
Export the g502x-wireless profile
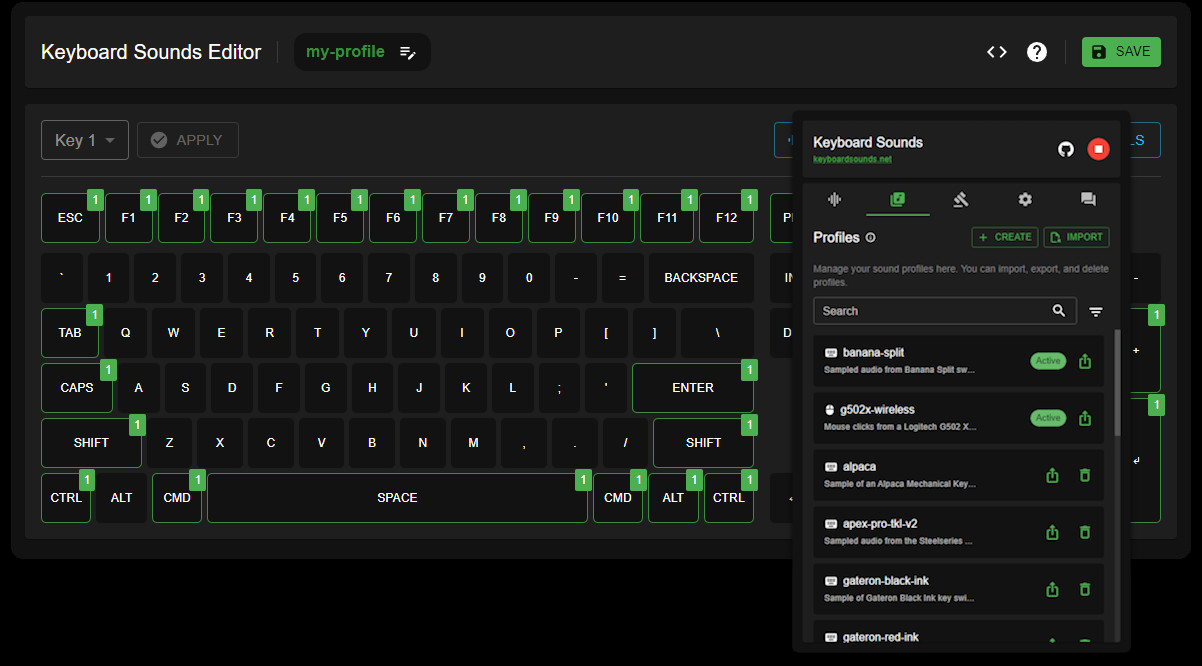point(1085,418)
